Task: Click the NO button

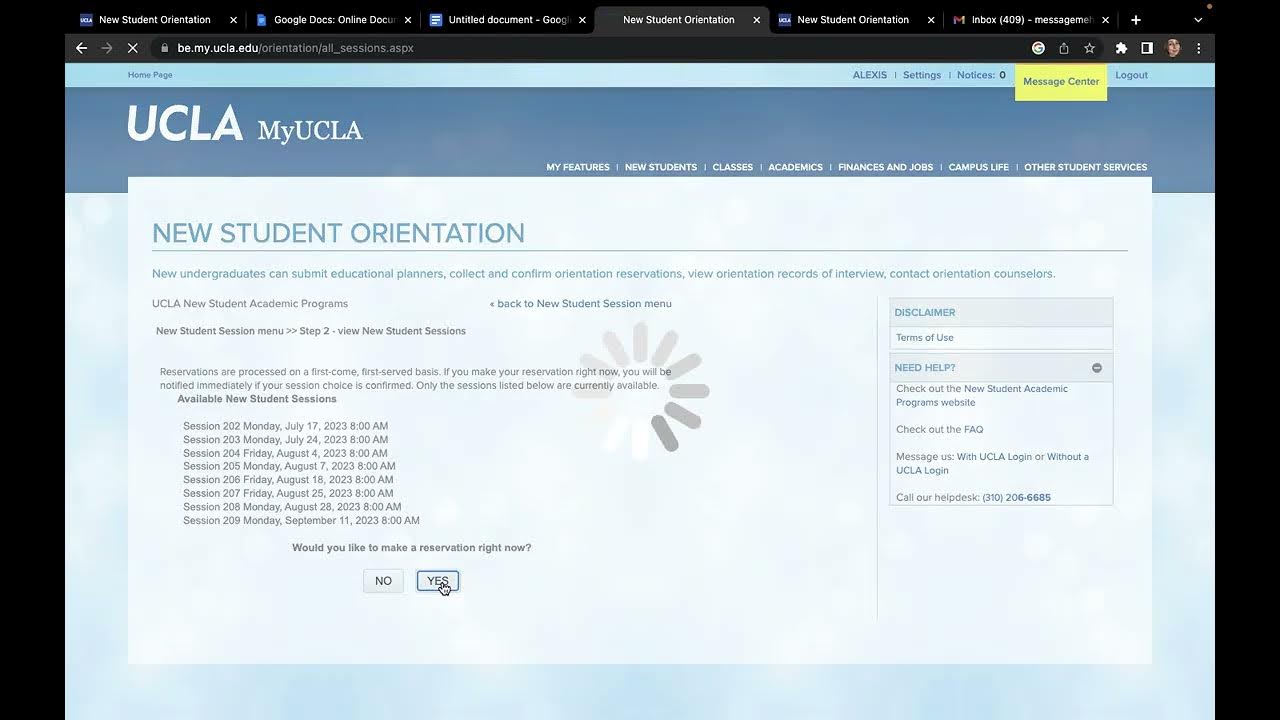Action: coord(383,581)
